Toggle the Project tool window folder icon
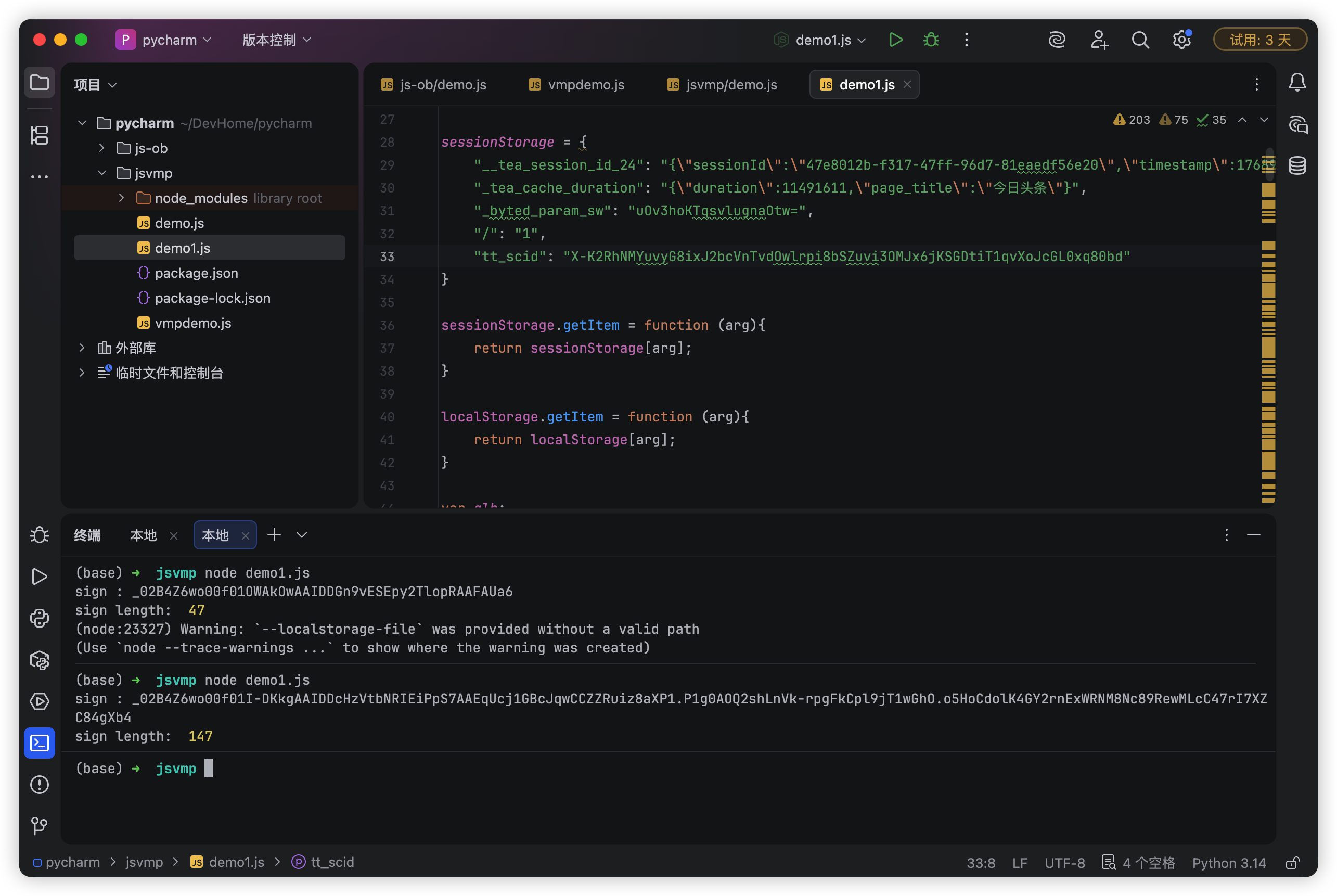Image resolution: width=1337 pixels, height=896 pixels. pos(40,83)
